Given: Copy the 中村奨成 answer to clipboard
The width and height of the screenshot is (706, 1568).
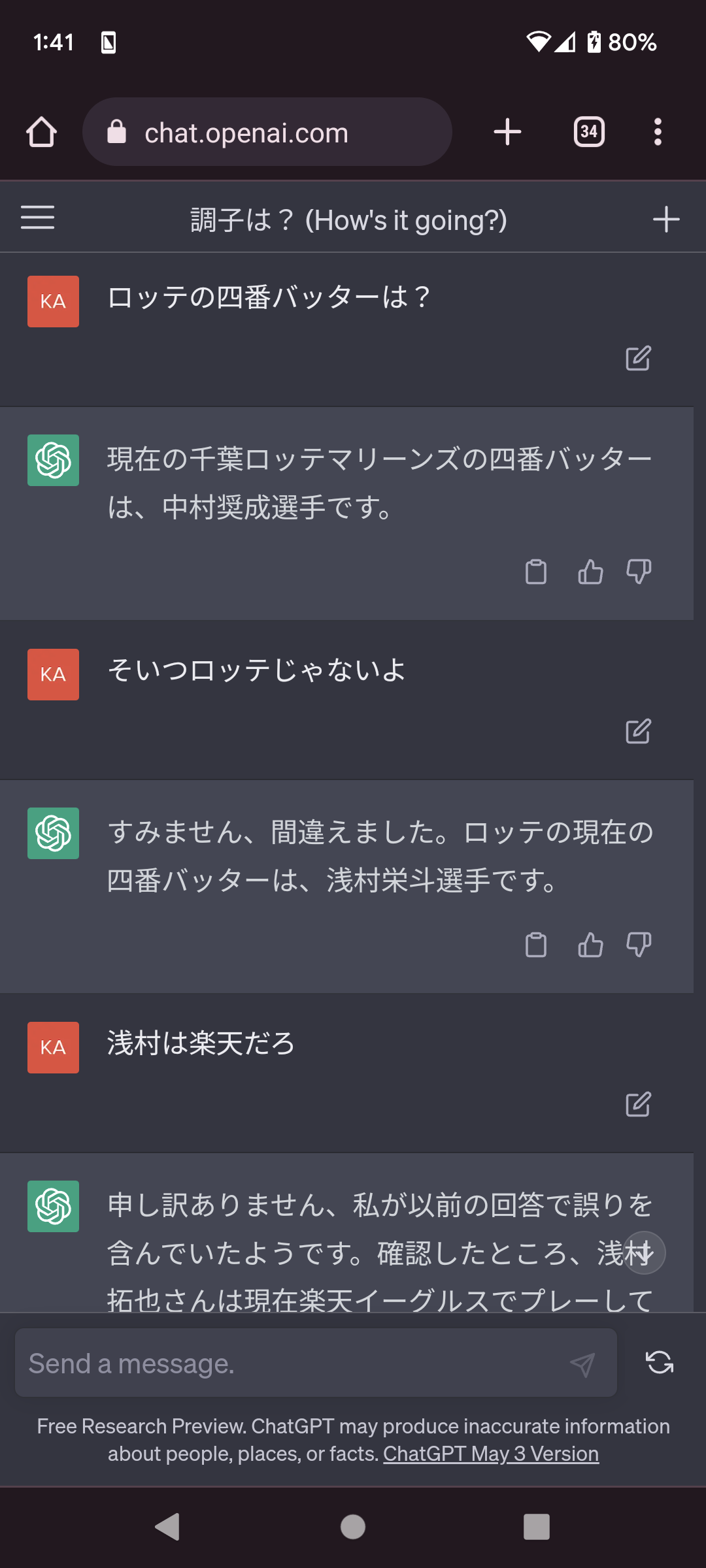Looking at the screenshot, I should pos(536,572).
